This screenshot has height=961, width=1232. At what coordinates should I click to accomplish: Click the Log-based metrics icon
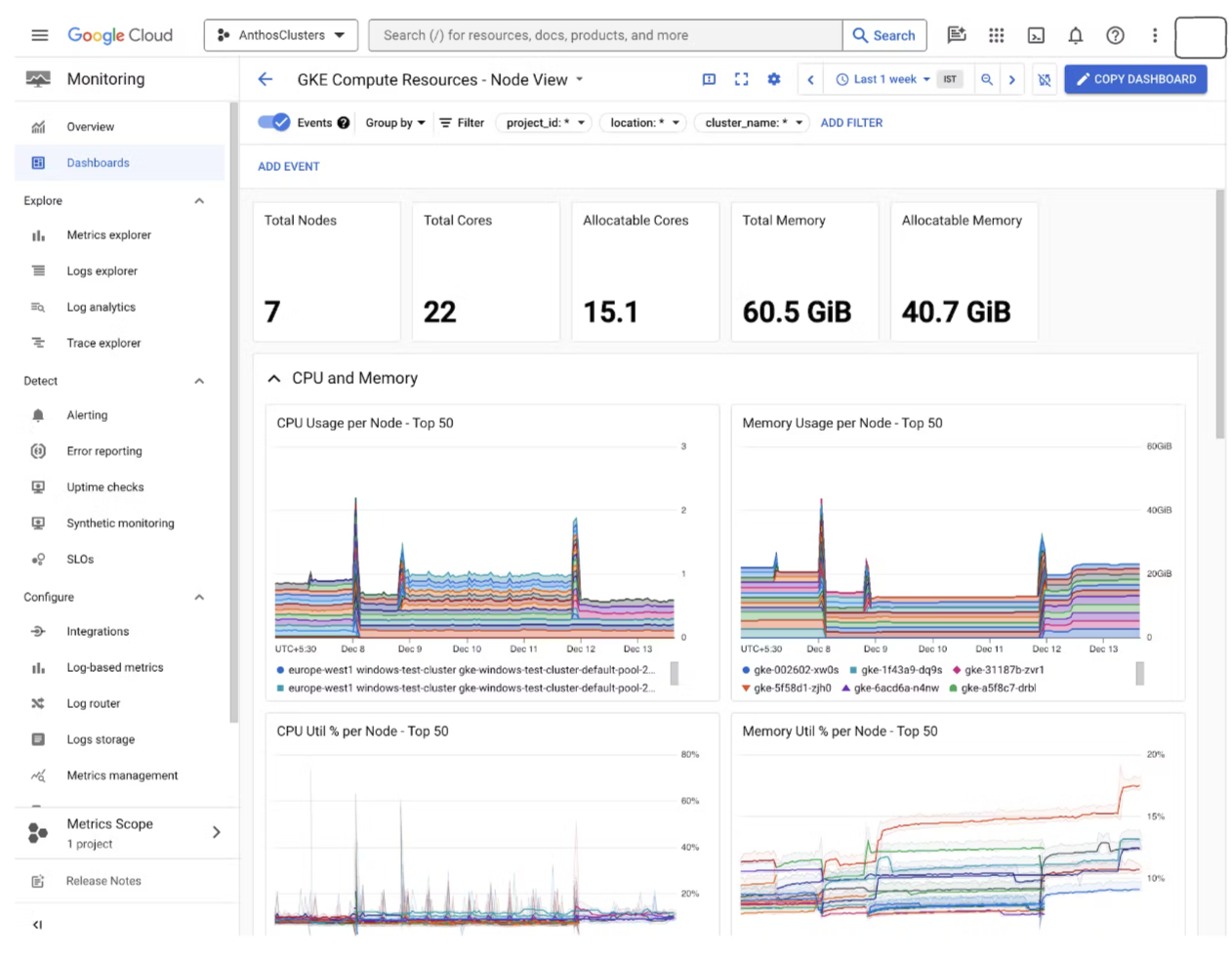coord(38,668)
